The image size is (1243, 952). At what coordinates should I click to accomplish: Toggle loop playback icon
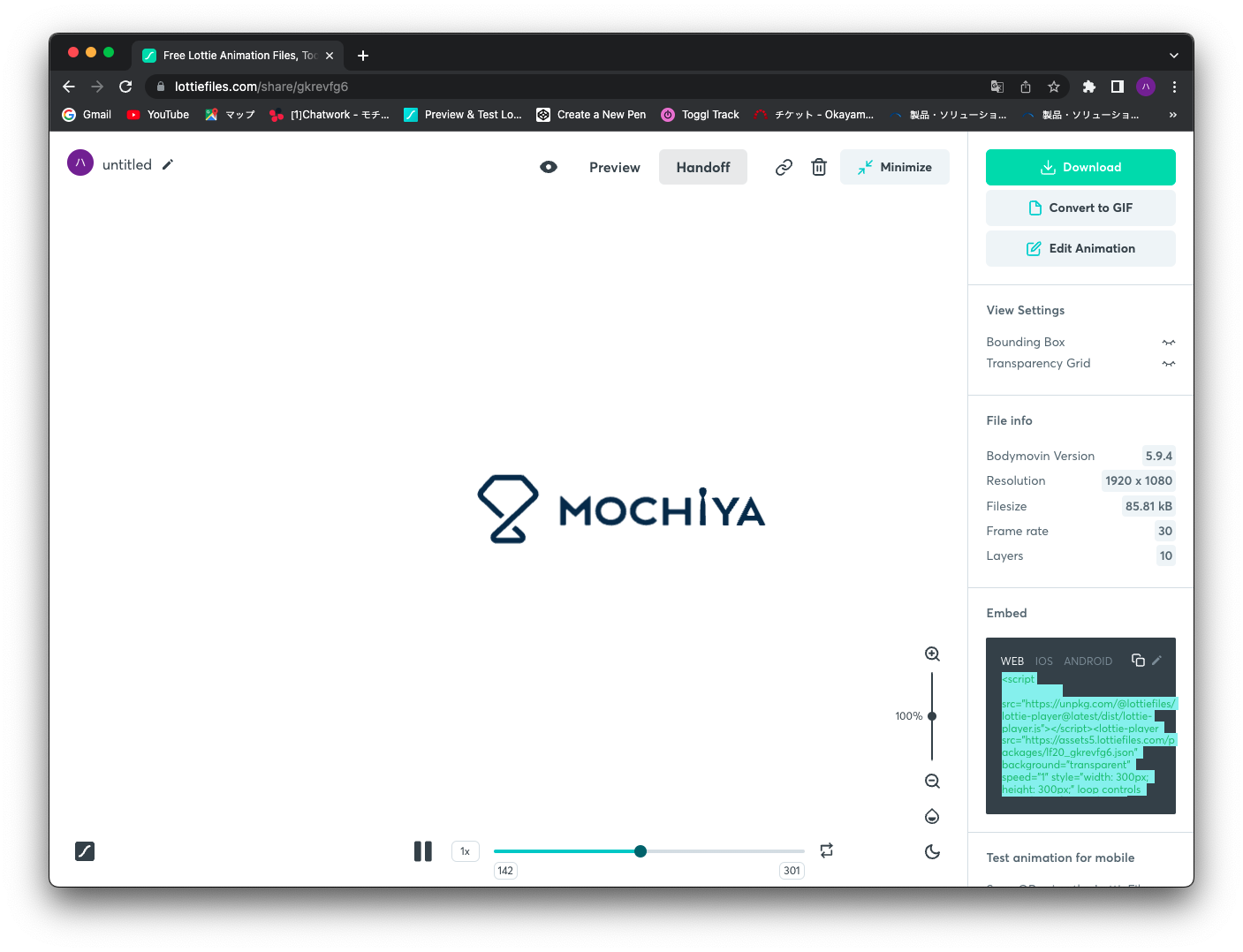pyautogui.click(x=827, y=850)
